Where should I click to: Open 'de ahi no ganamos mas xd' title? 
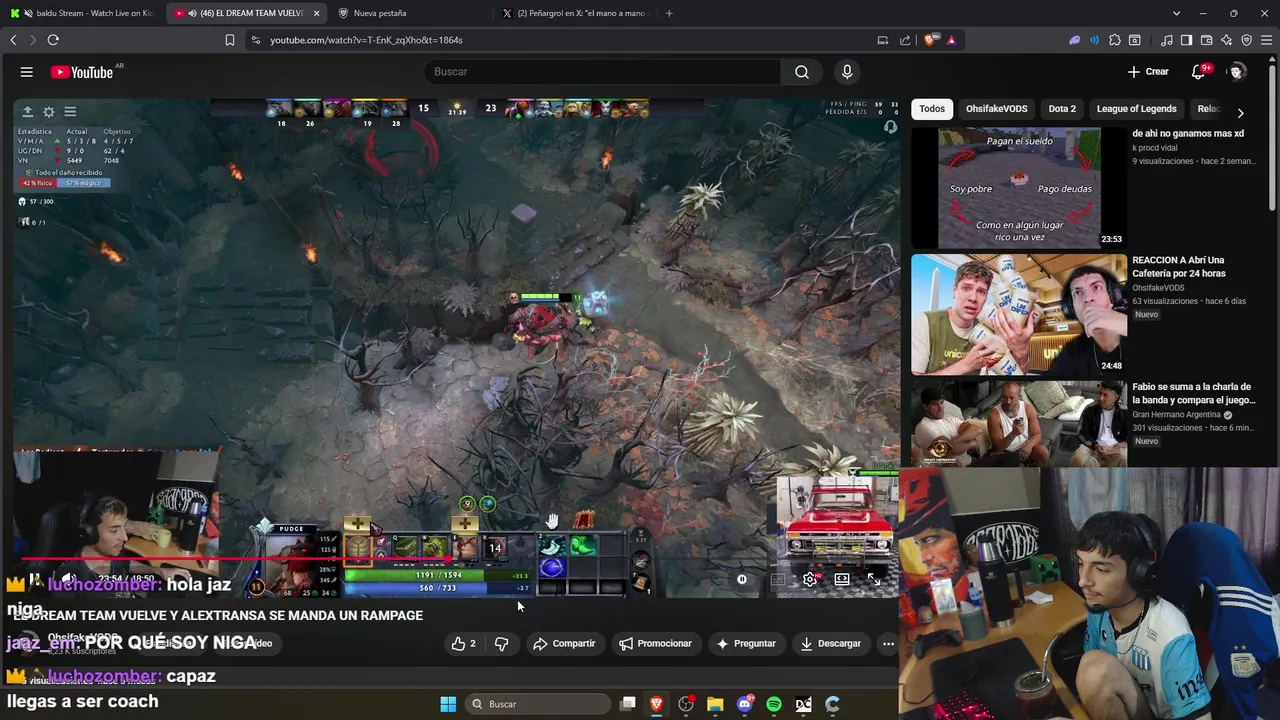[1188, 133]
